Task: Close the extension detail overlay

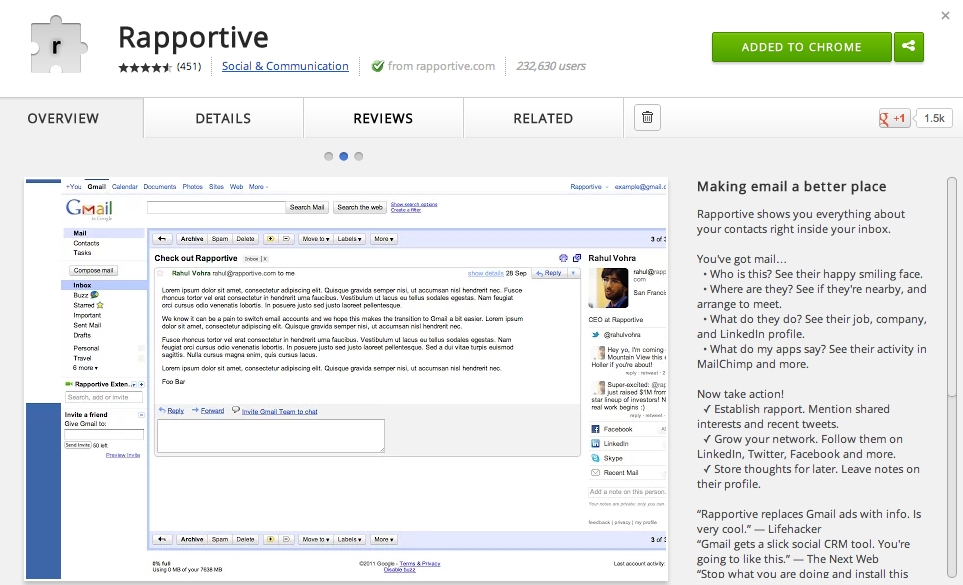Action: click(x=945, y=15)
